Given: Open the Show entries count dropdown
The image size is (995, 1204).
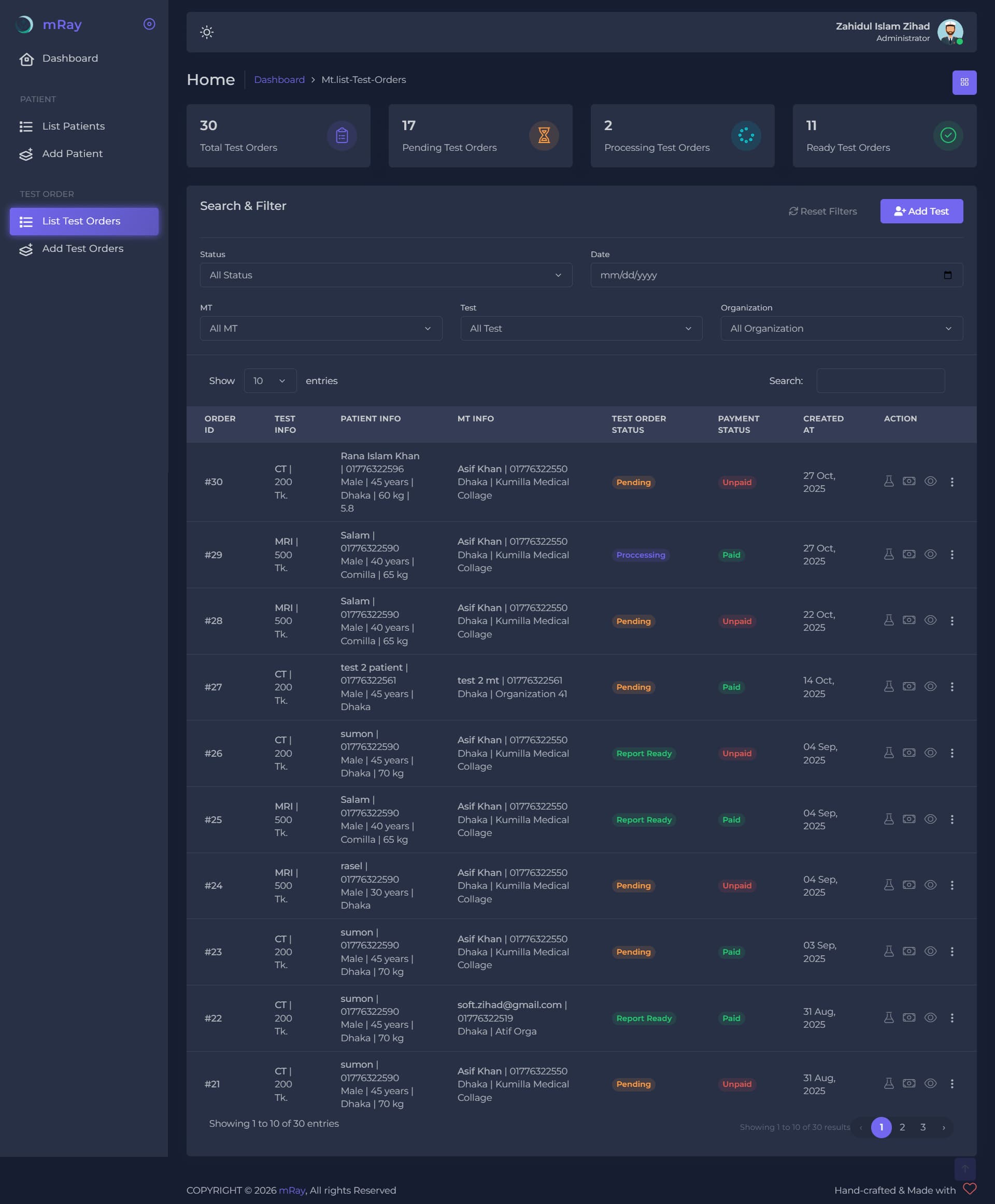Looking at the screenshot, I should click(270, 381).
